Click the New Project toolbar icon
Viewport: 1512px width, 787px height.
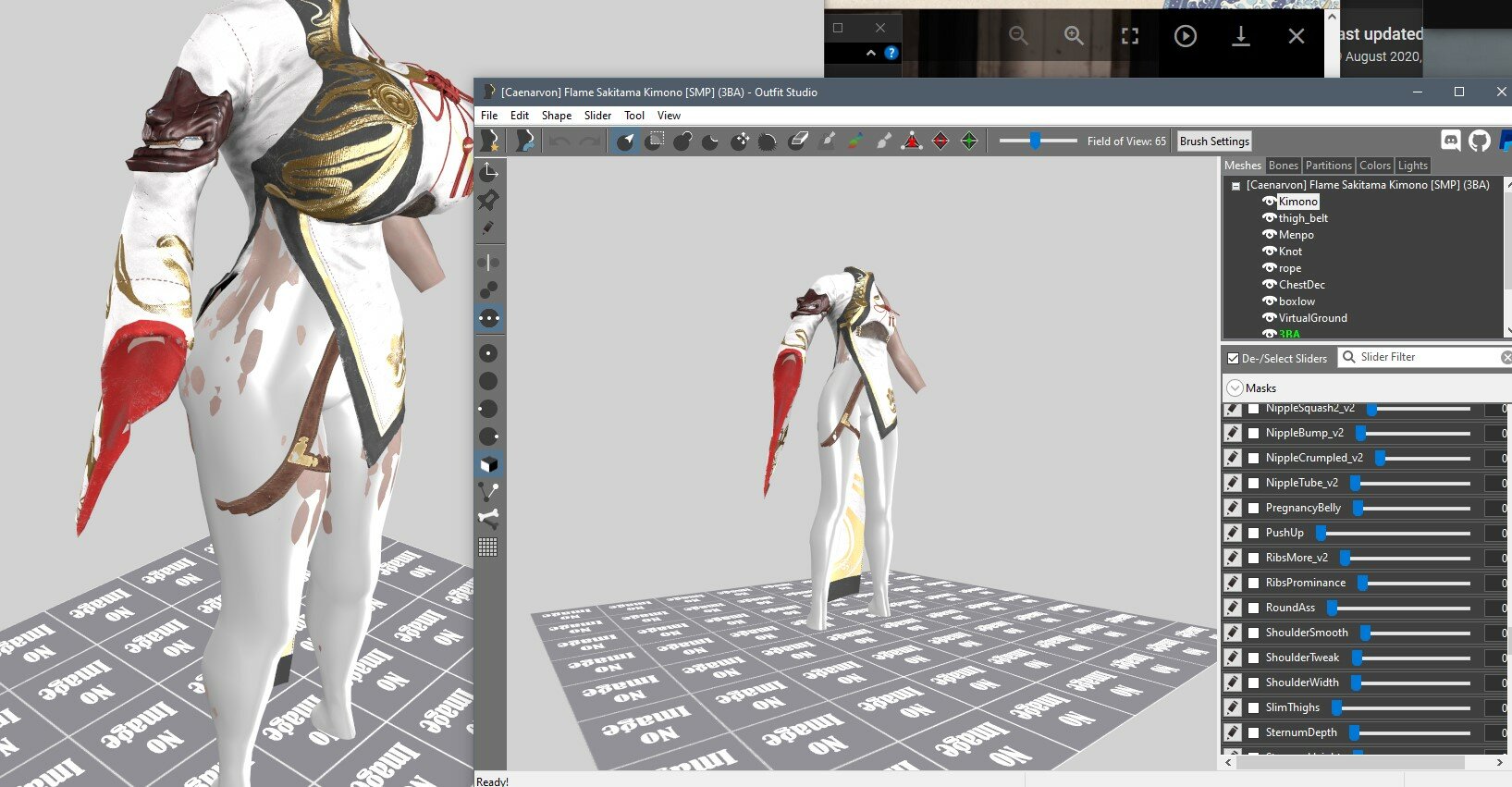coord(489,141)
